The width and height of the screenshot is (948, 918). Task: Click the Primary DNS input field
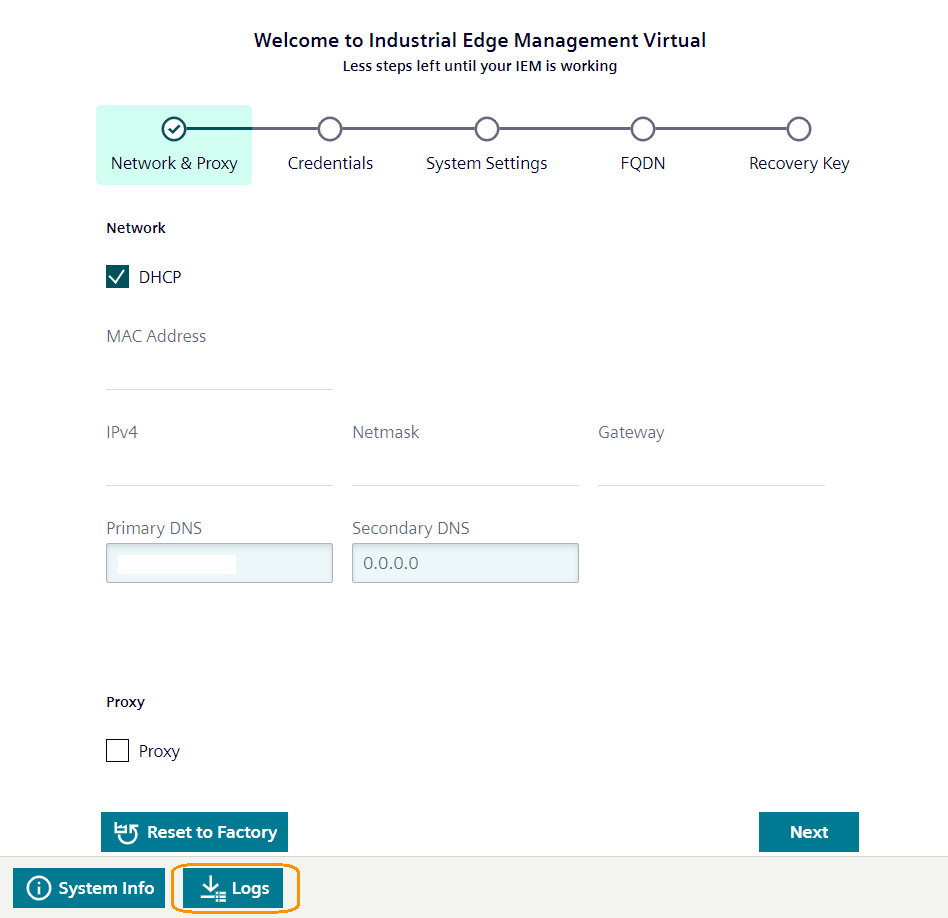coord(219,562)
